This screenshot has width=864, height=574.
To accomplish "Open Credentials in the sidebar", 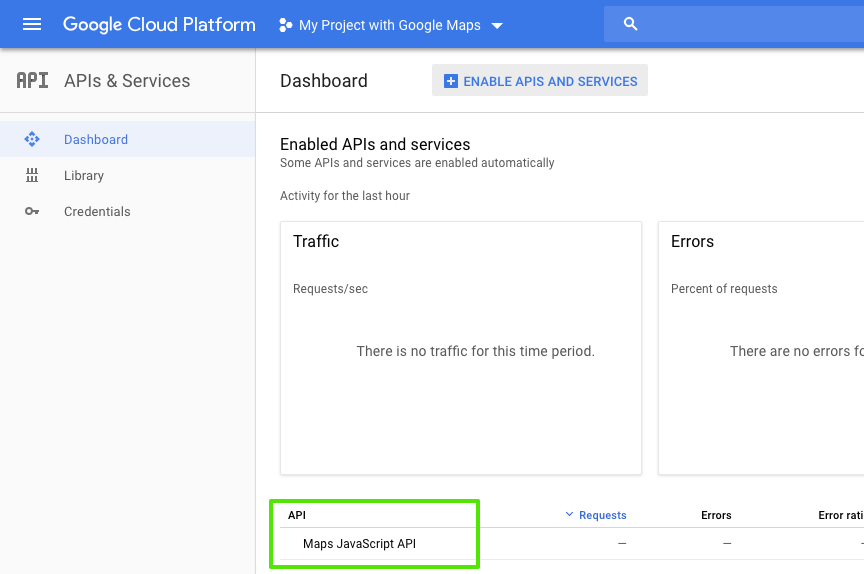I will click(127, 212).
